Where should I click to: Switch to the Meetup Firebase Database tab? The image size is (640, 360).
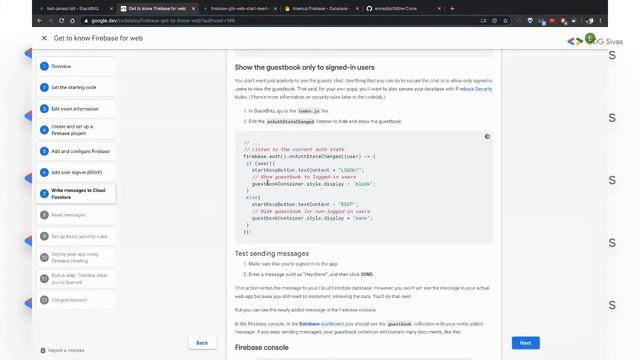tap(322, 8)
